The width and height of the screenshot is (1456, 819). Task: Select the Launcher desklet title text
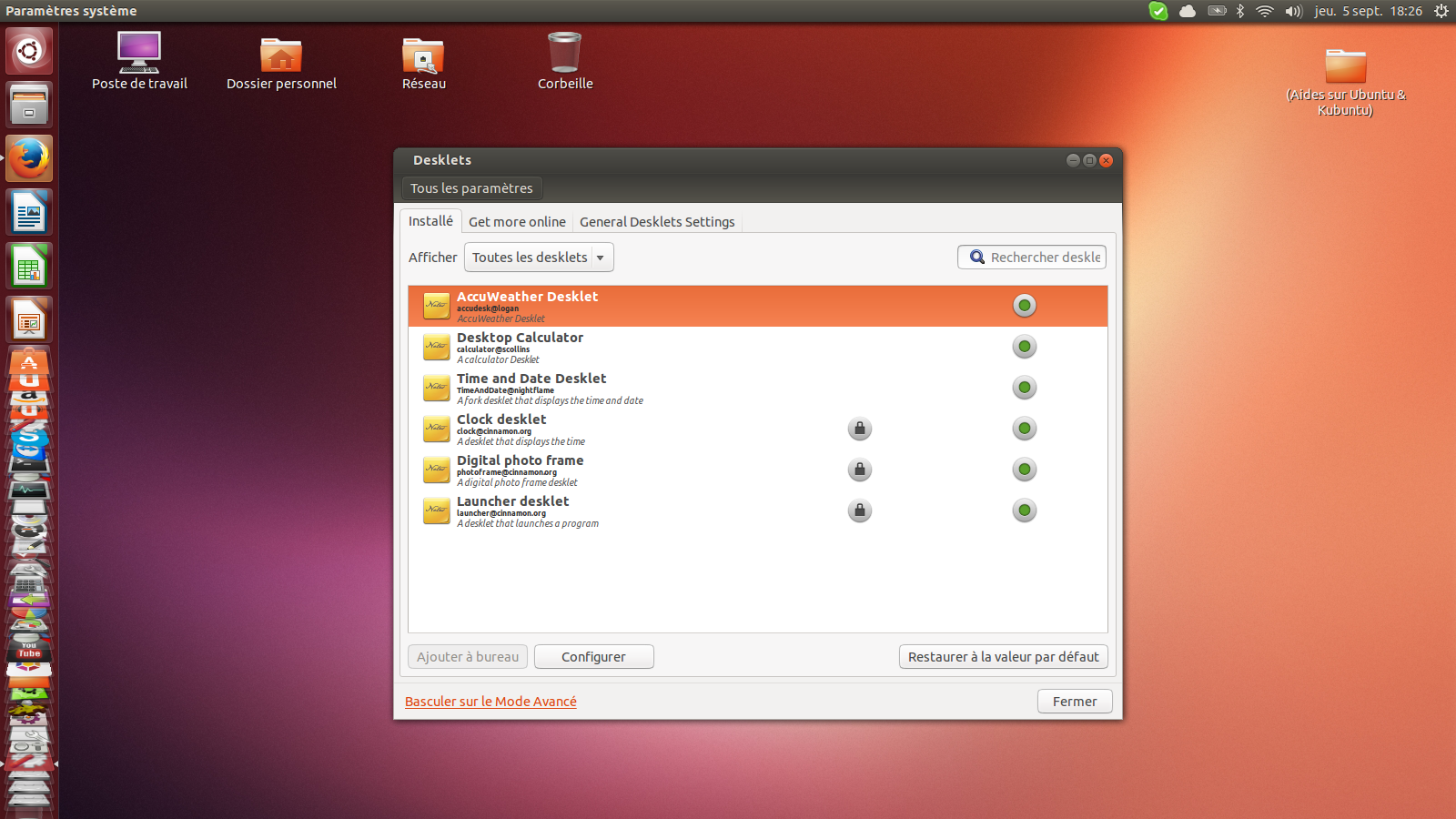click(x=512, y=501)
